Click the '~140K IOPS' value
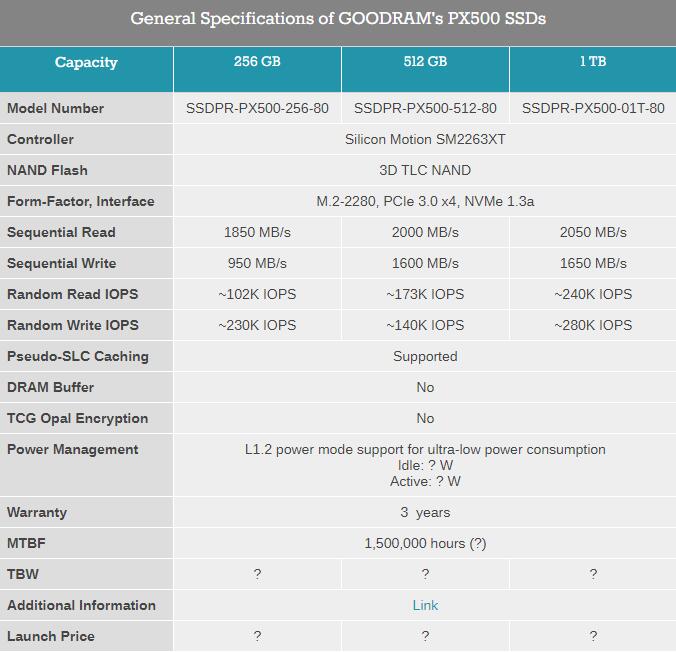The width and height of the screenshot is (676, 652). 425,326
